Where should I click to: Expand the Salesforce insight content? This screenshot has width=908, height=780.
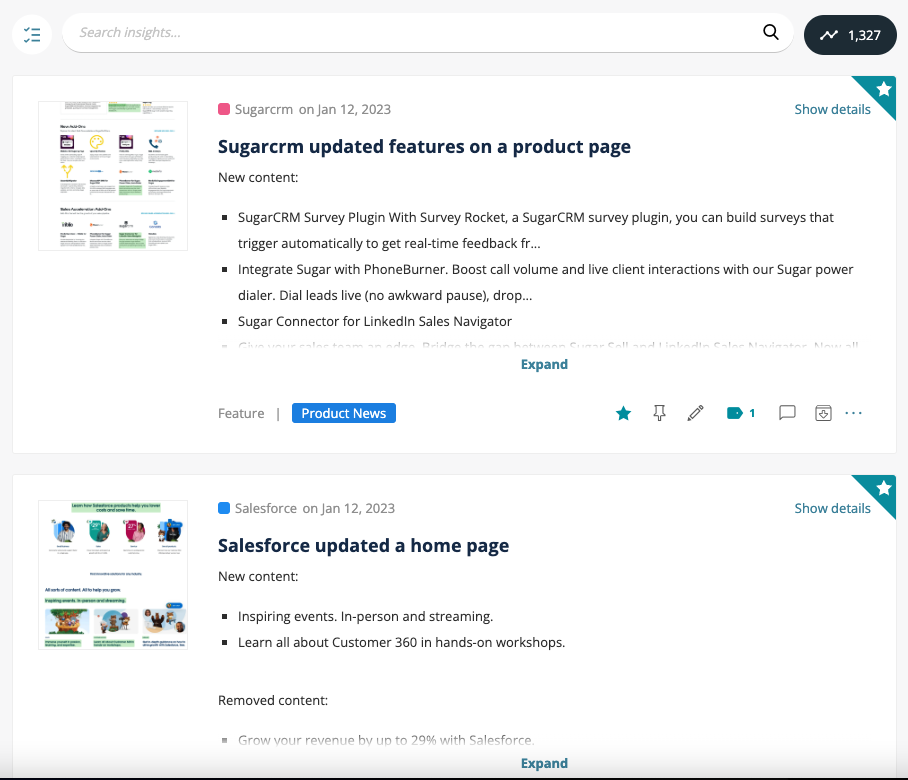[x=544, y=763]
